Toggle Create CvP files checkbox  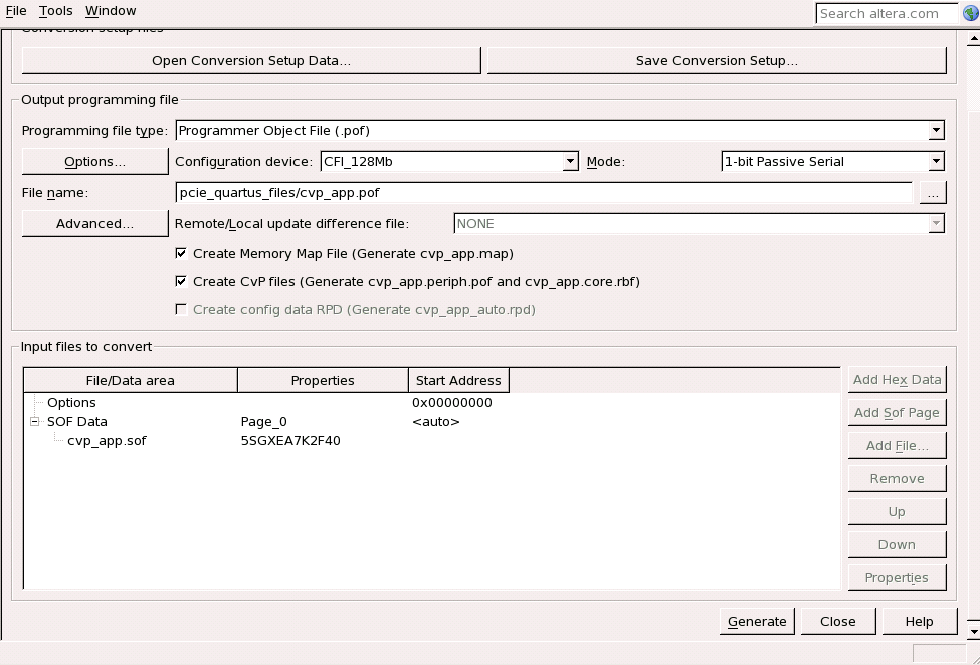pos(181,282)
